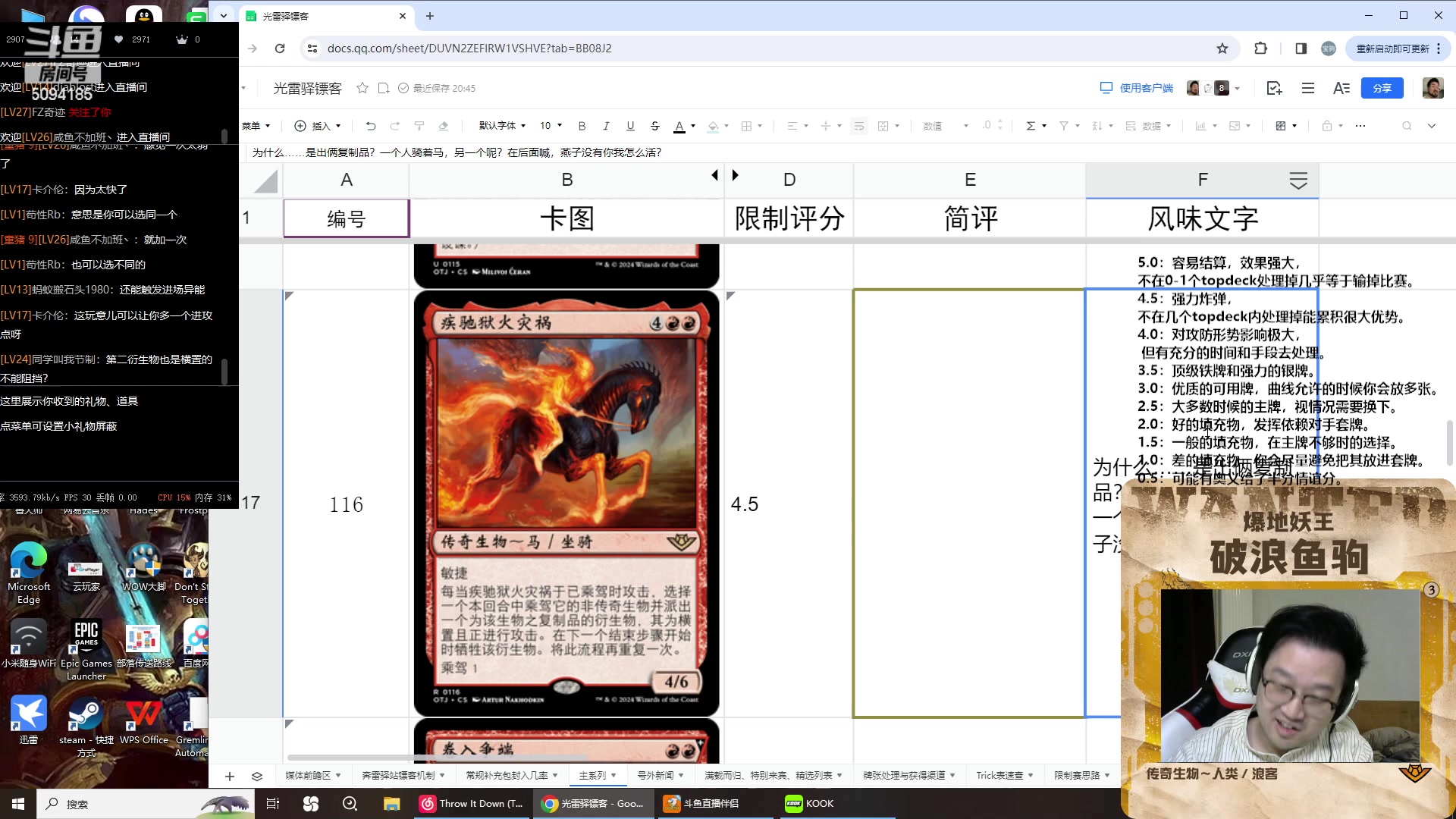Click the strikethrough formatting icon
The height and width of the screenshot is (819, 1456).
(x=655, y=126)
